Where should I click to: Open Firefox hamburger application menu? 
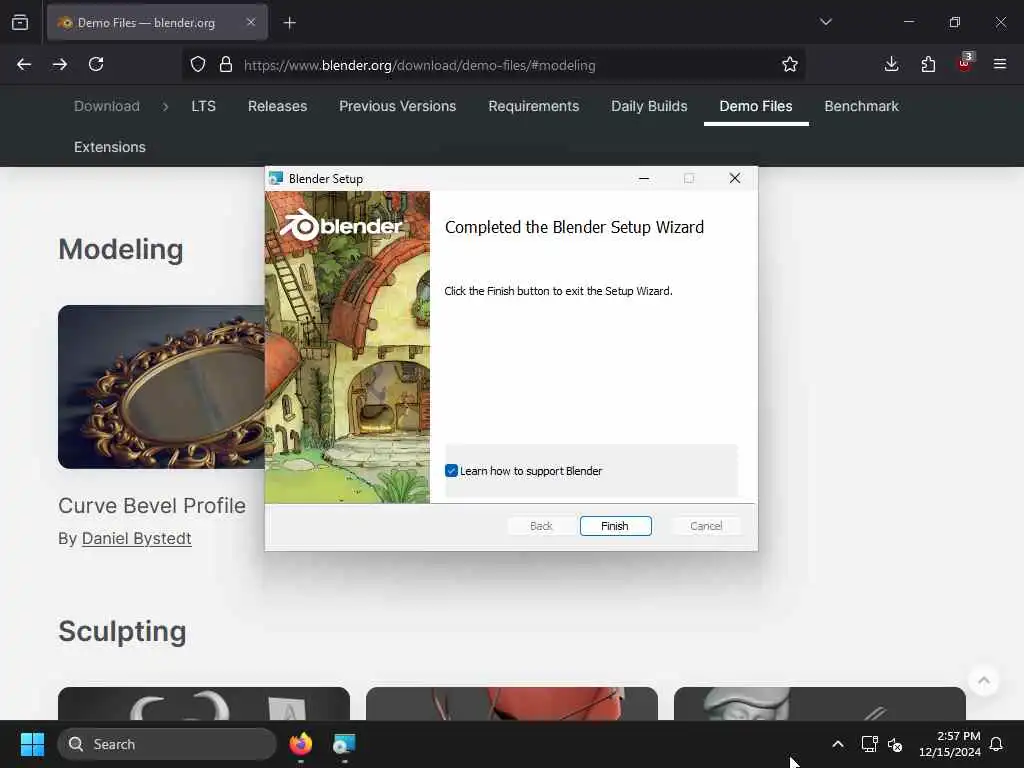(x=1000, y=64)
